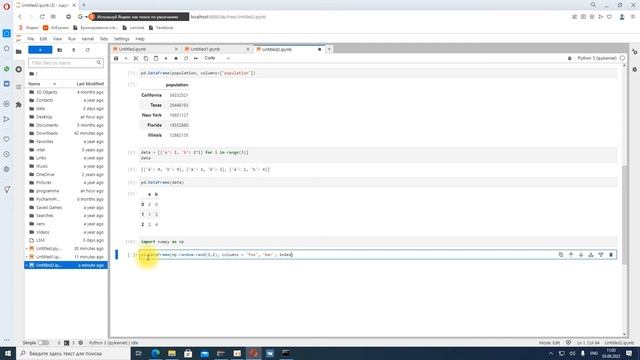This screenshot has height=360, width=640.
Task: Save the notebook with the toolbar save icon
Action: (x=116, y=58)
